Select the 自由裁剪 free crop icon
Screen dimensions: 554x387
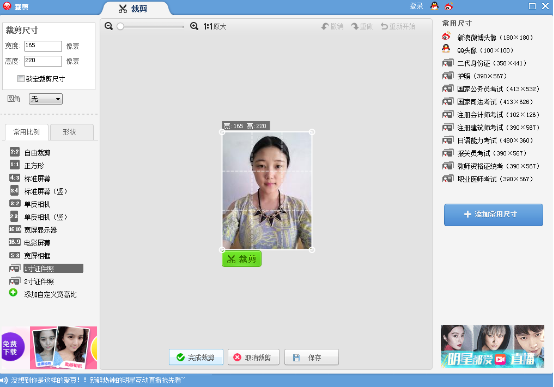(x=14, y=152)
